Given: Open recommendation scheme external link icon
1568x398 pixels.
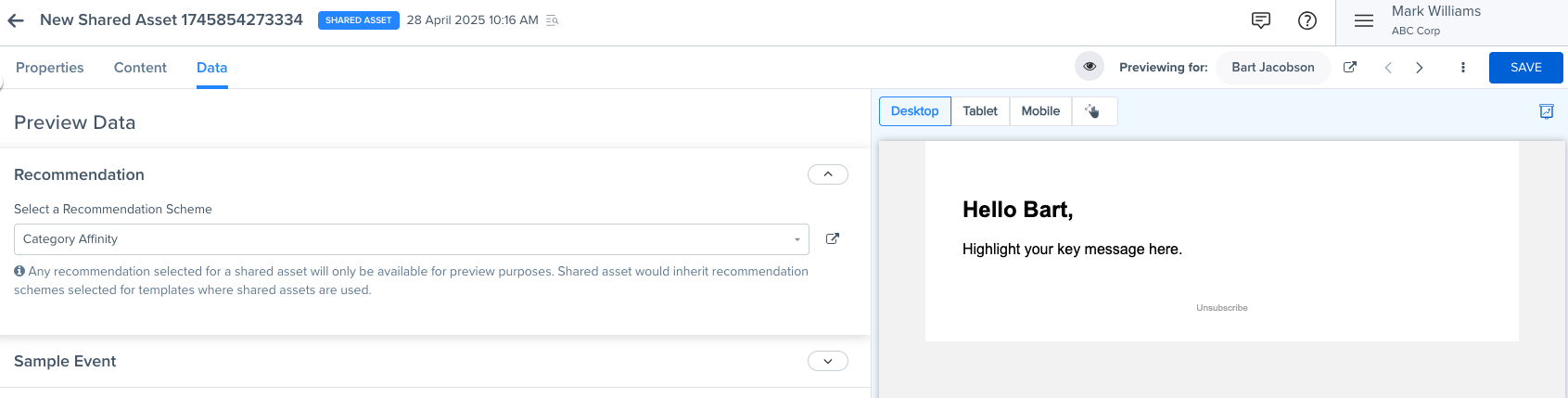Looking at the screenshot, I should coord(833,238).
